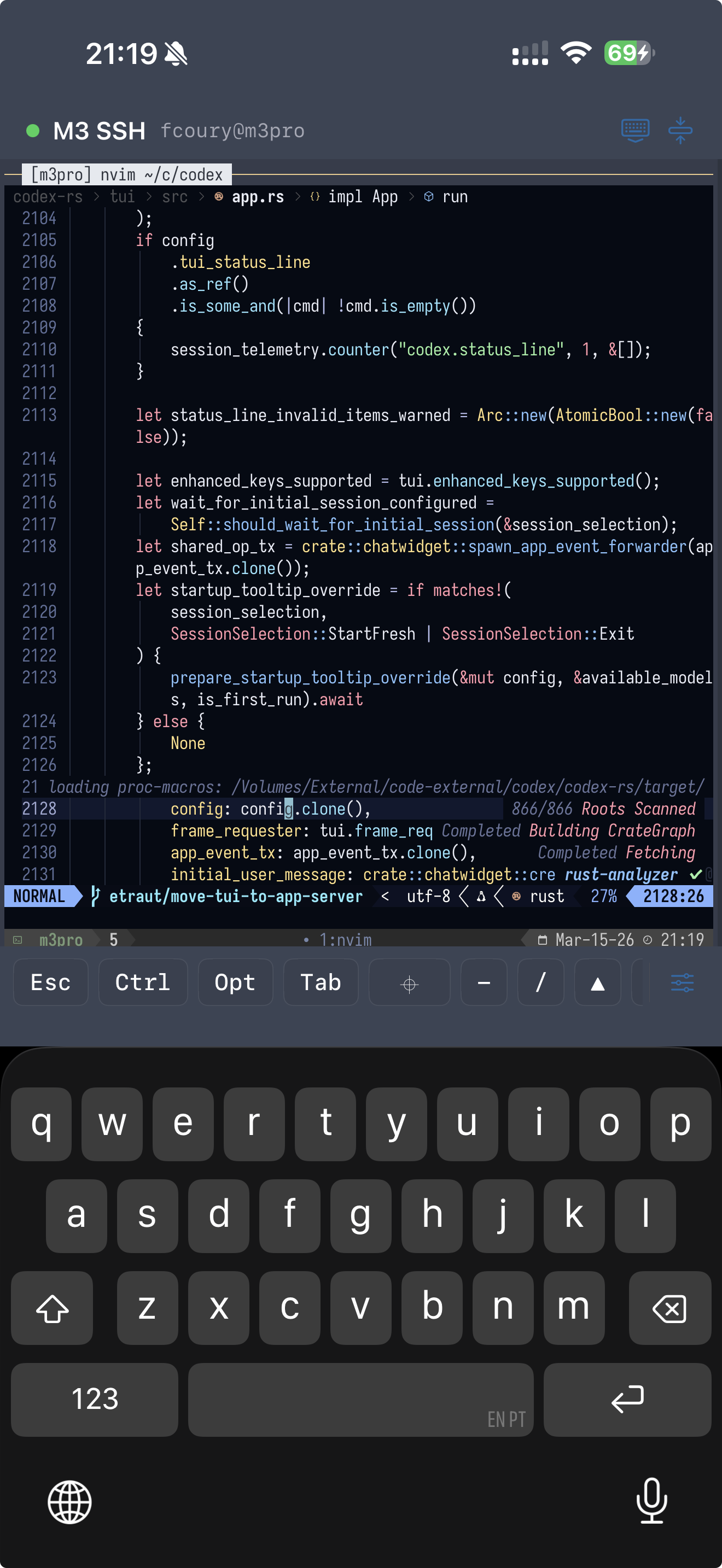Tap the 'l' key
This screenshot has width=722, height=1568.
(x=645, y=1215)
